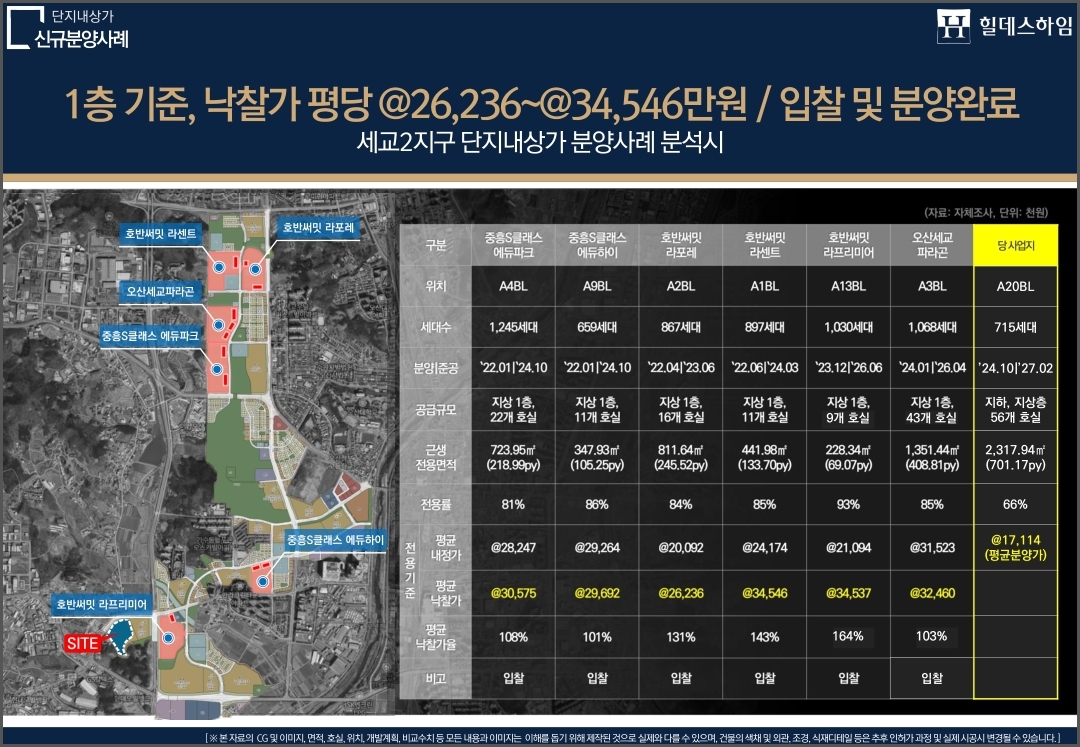Click the A13BL location cell
Viewport: 1080px width, 747px height.
click(849, 286)
